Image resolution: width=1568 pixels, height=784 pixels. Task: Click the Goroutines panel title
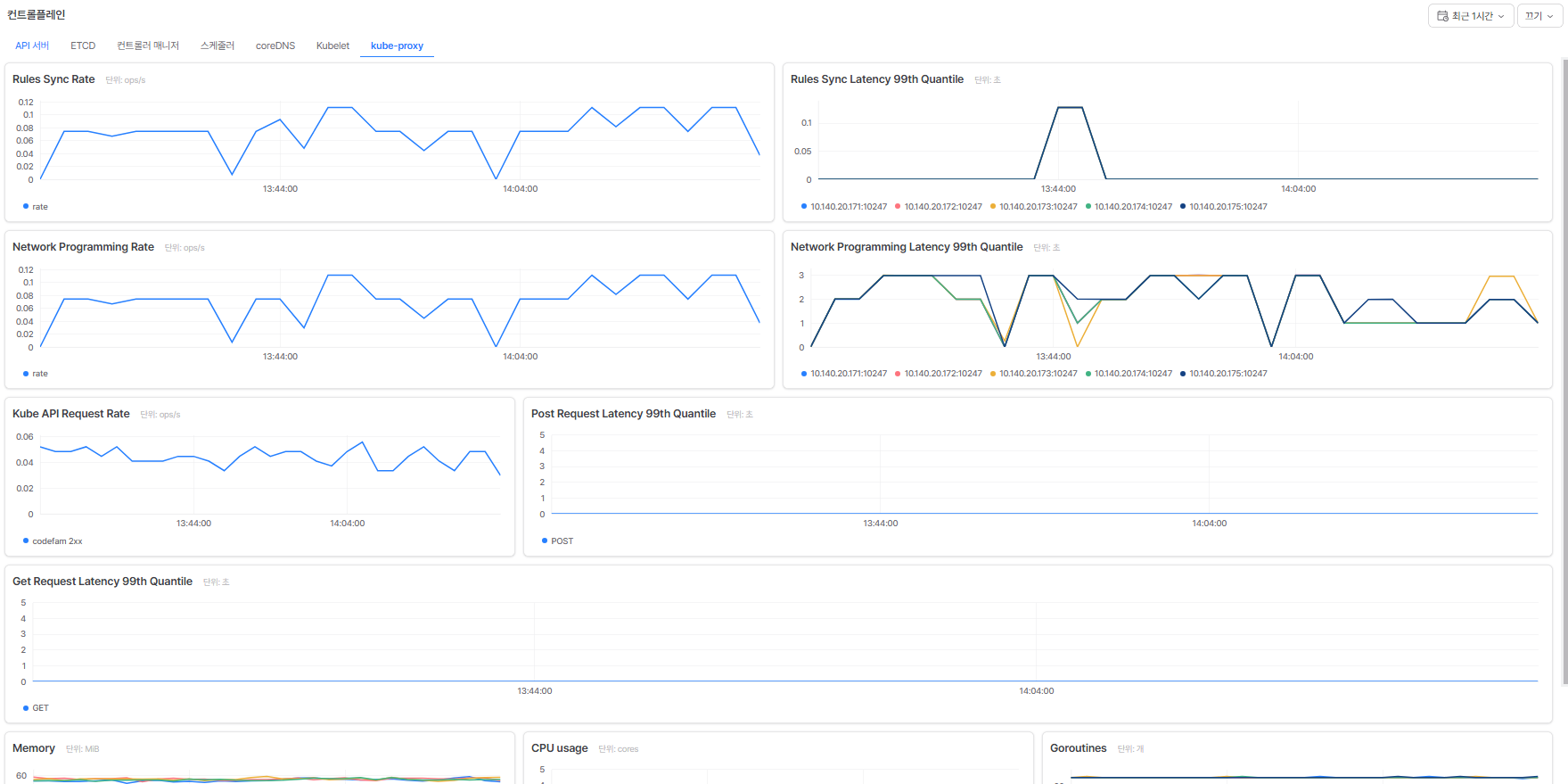point(1079,748)
